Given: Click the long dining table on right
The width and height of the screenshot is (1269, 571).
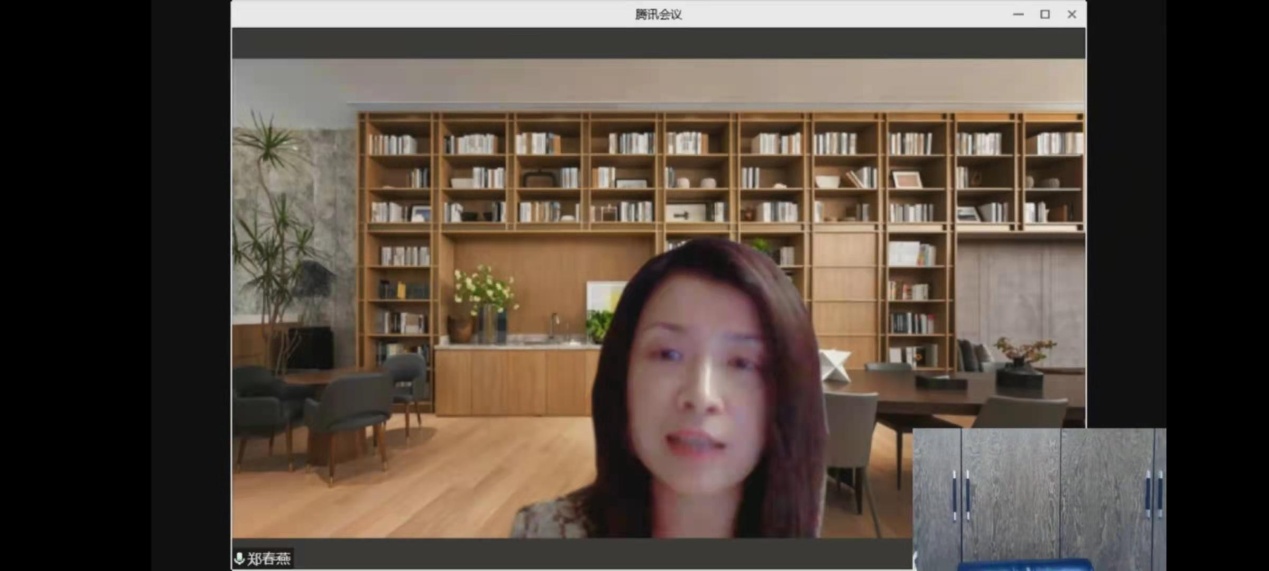Looking at the screenshot, I should point(960,392).
